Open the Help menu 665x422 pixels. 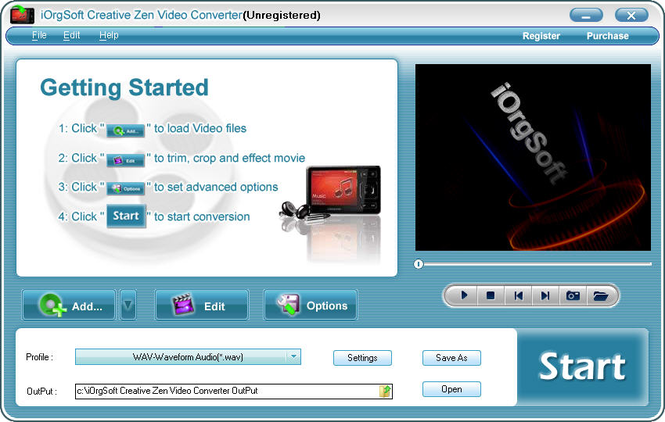pyautogui.click(x=109, y=35)
